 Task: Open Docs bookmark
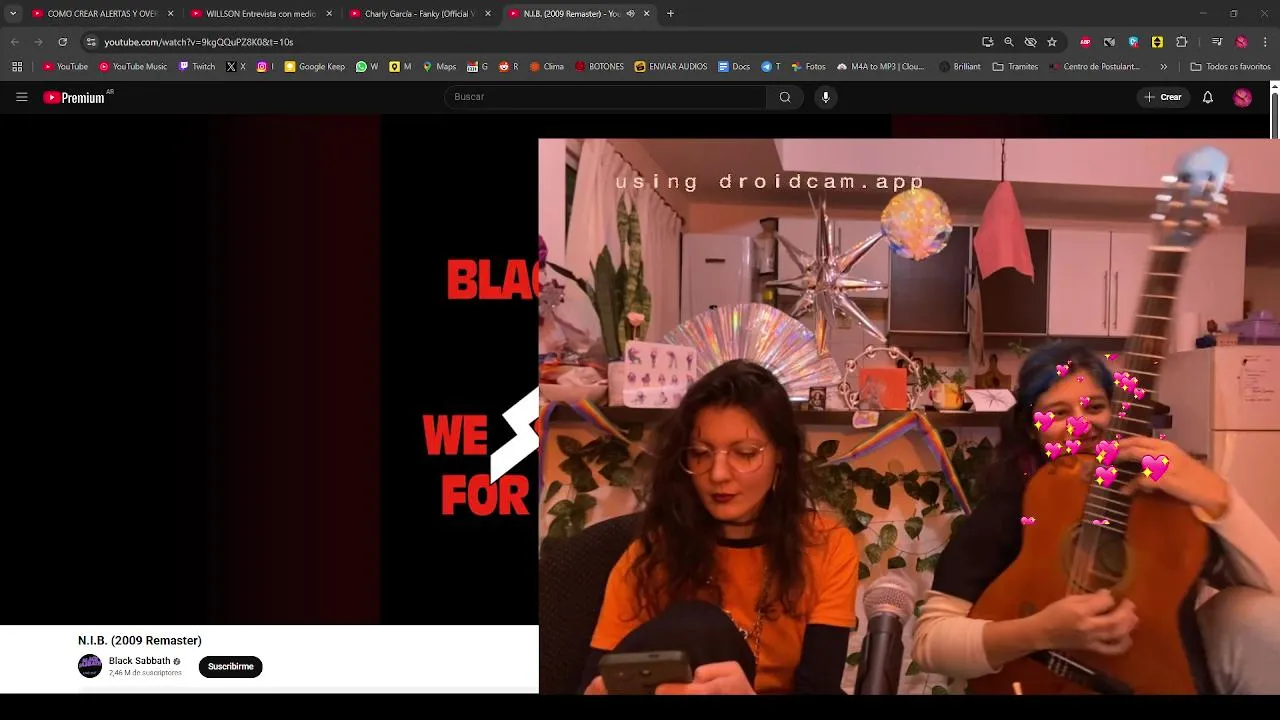pos(734,67)
